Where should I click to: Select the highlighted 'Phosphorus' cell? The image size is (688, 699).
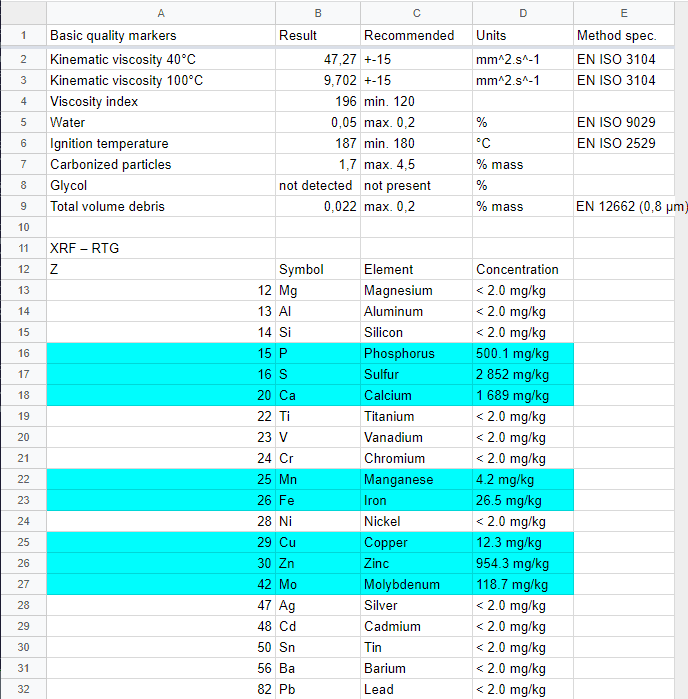(x=416, y=353)
